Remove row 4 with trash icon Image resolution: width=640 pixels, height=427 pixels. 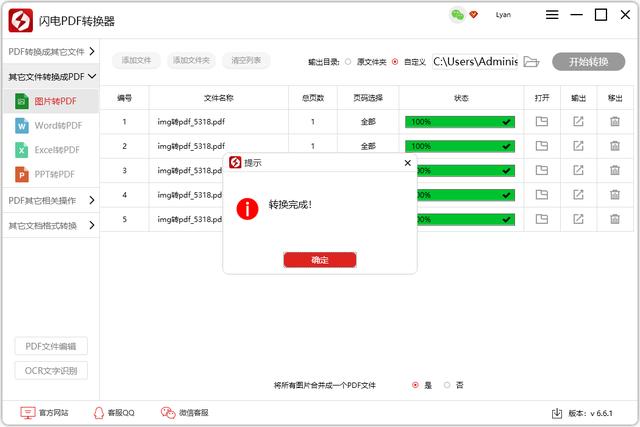pos(615,195)
